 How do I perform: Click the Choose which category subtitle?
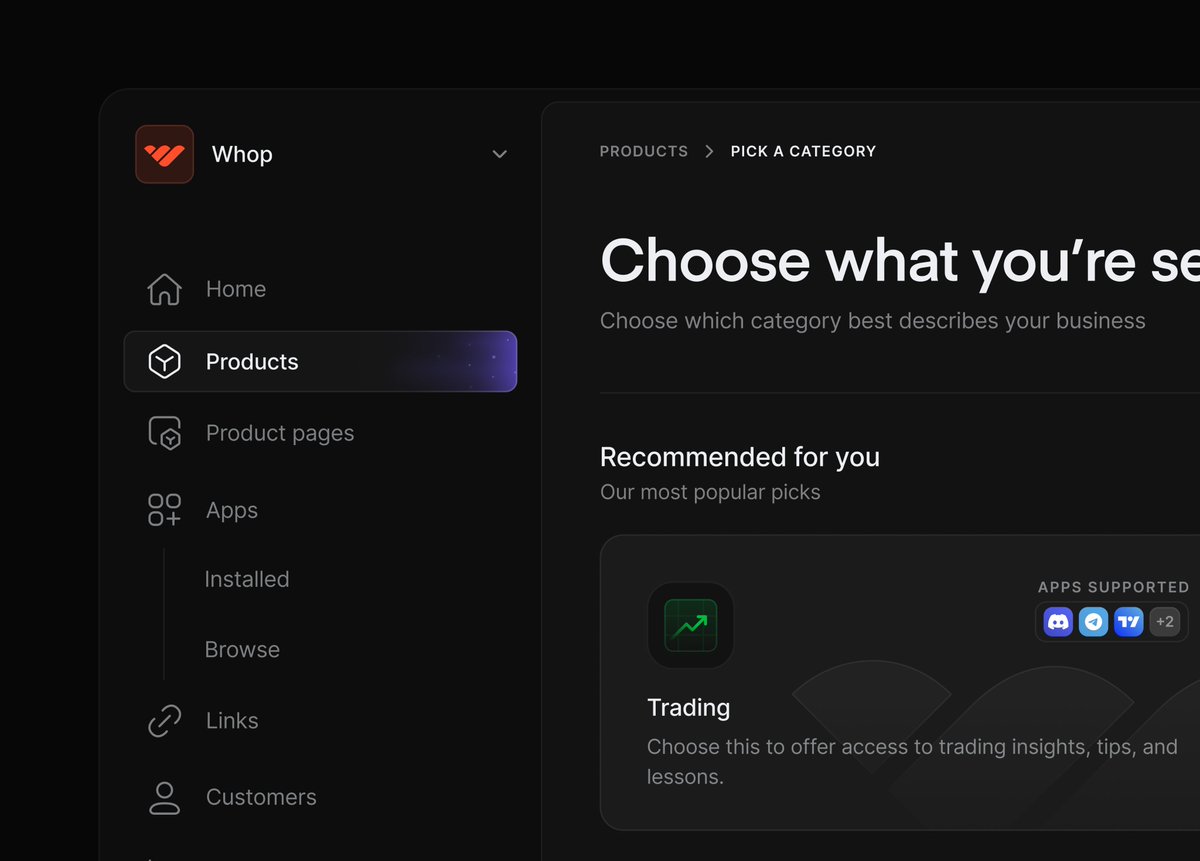(x=873, y=321)
